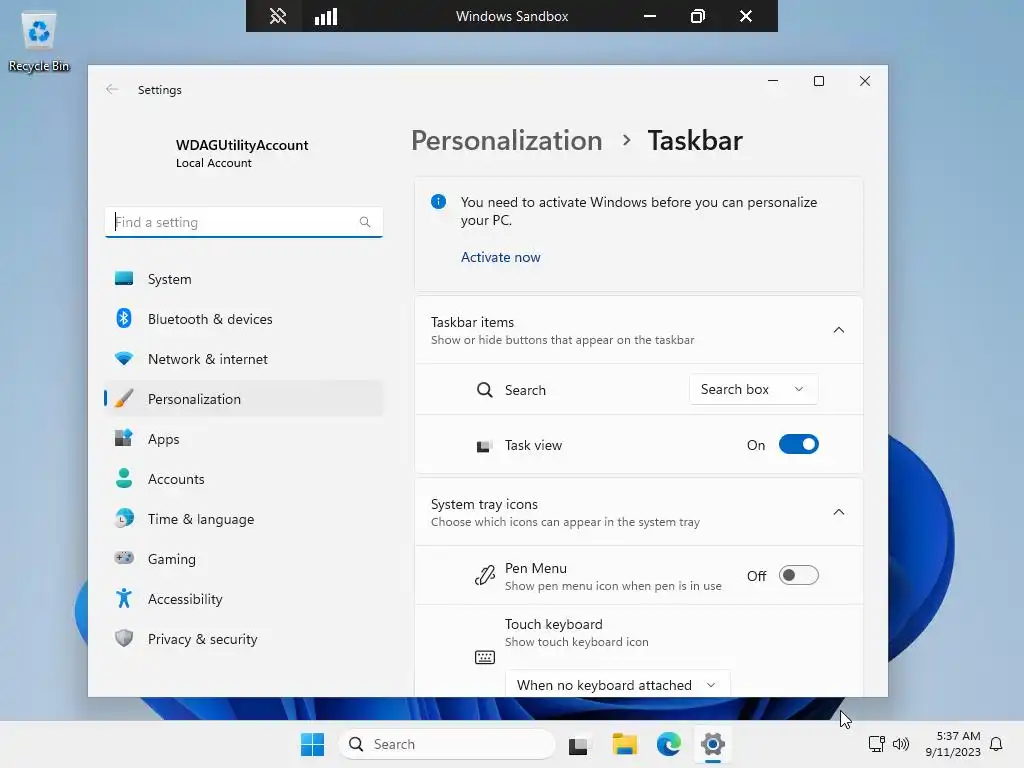Click the System monitor icon in sidebar
The height and width of the screenshot is (768, 1024).
tap(123, 279)
